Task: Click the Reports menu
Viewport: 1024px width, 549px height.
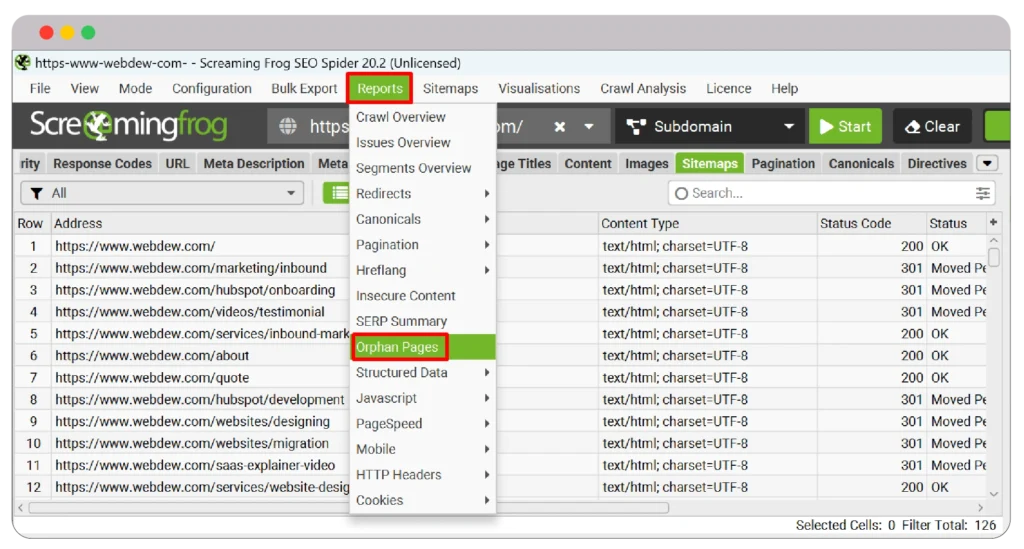Action: point(379,88)
